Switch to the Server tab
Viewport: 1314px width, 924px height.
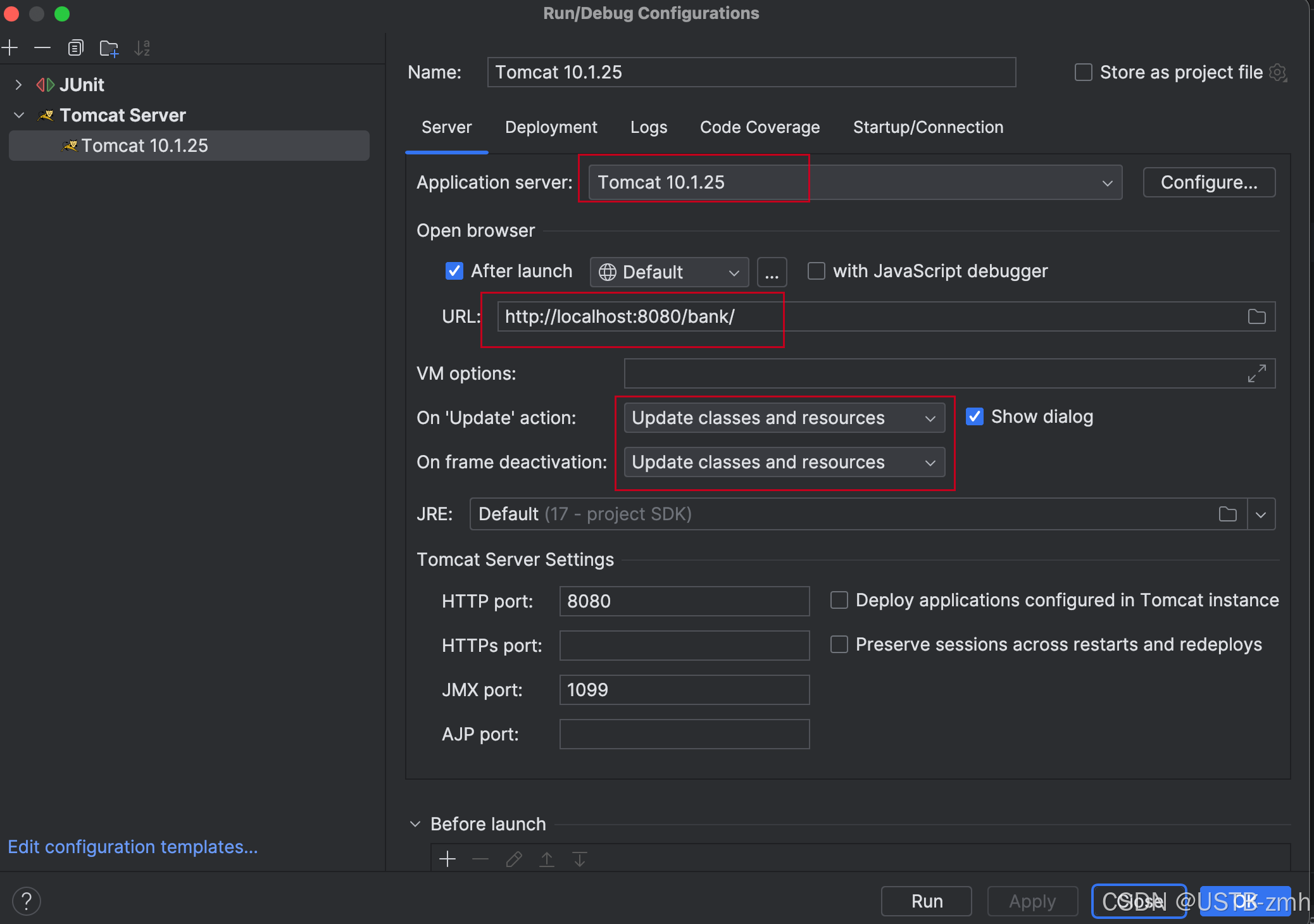pos(446,127)
